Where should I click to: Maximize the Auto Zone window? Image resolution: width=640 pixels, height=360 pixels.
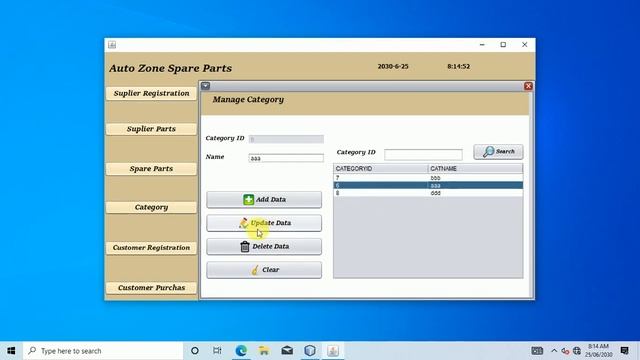tap(503, 44)
